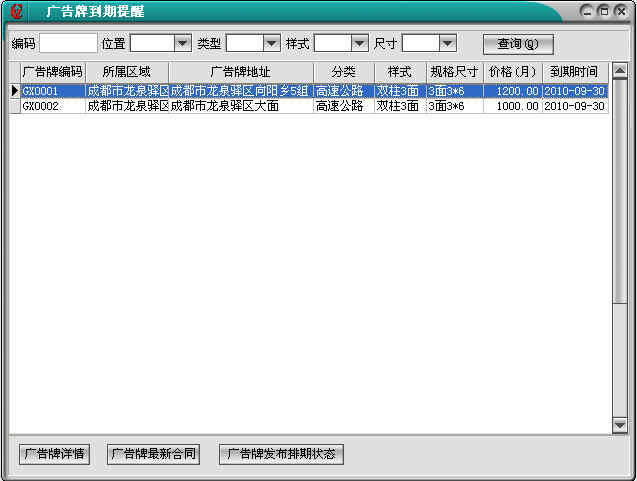Open 广告牌详情 details

coord(54,454)
